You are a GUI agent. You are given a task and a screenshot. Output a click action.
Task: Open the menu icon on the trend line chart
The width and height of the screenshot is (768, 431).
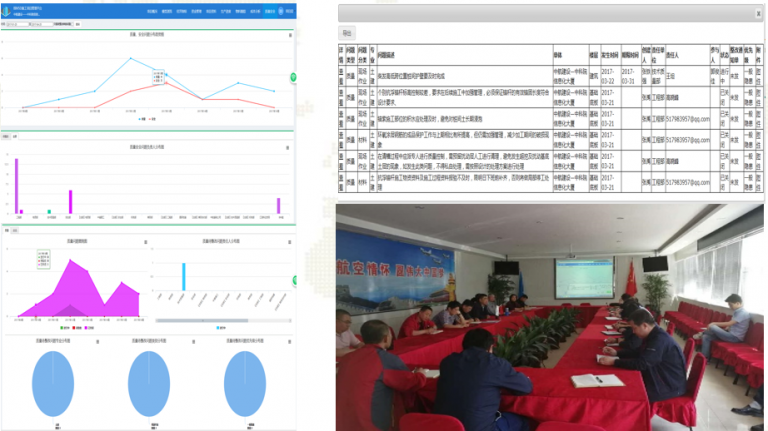[288, 33]
